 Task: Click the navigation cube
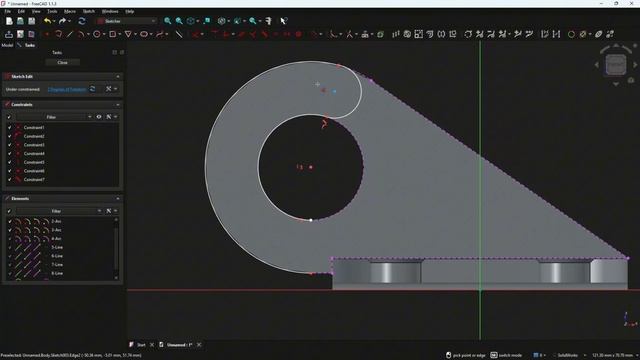pos(616,65)
